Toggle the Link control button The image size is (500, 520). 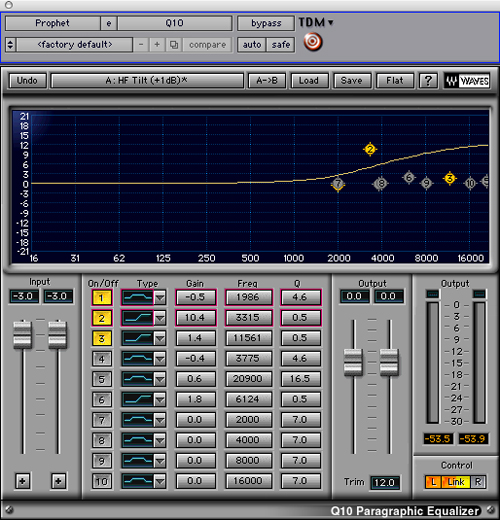(x=456, y=482)
